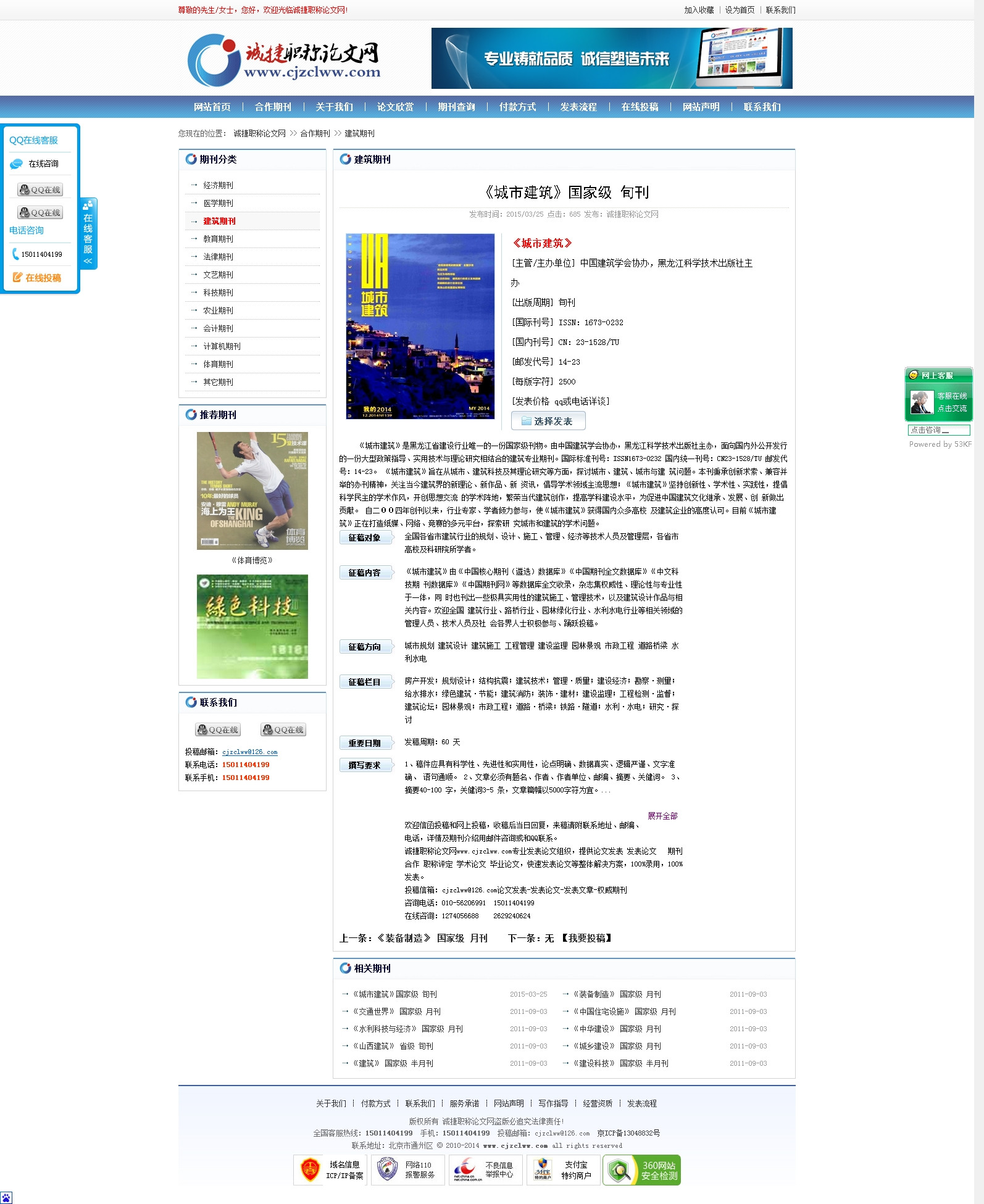Image resolution: width=984 pixels, height=1204 pixels.
Task: Click footer link 服务承诺
Action: (464, 1103)
